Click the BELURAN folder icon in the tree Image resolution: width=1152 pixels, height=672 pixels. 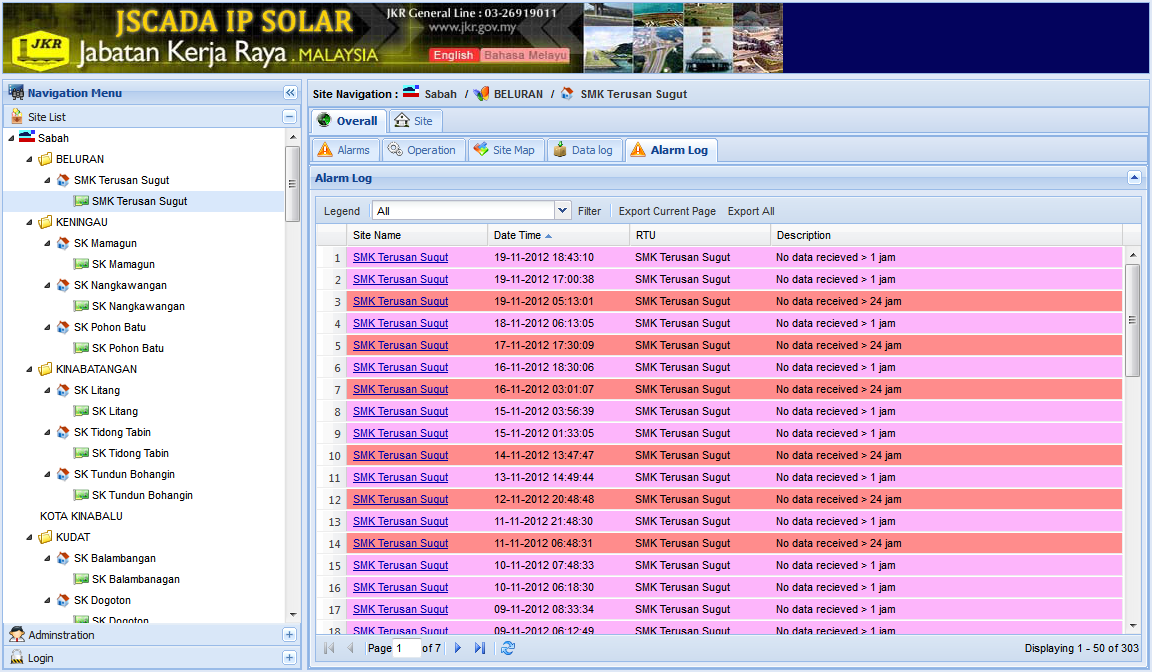pos(45,159)
